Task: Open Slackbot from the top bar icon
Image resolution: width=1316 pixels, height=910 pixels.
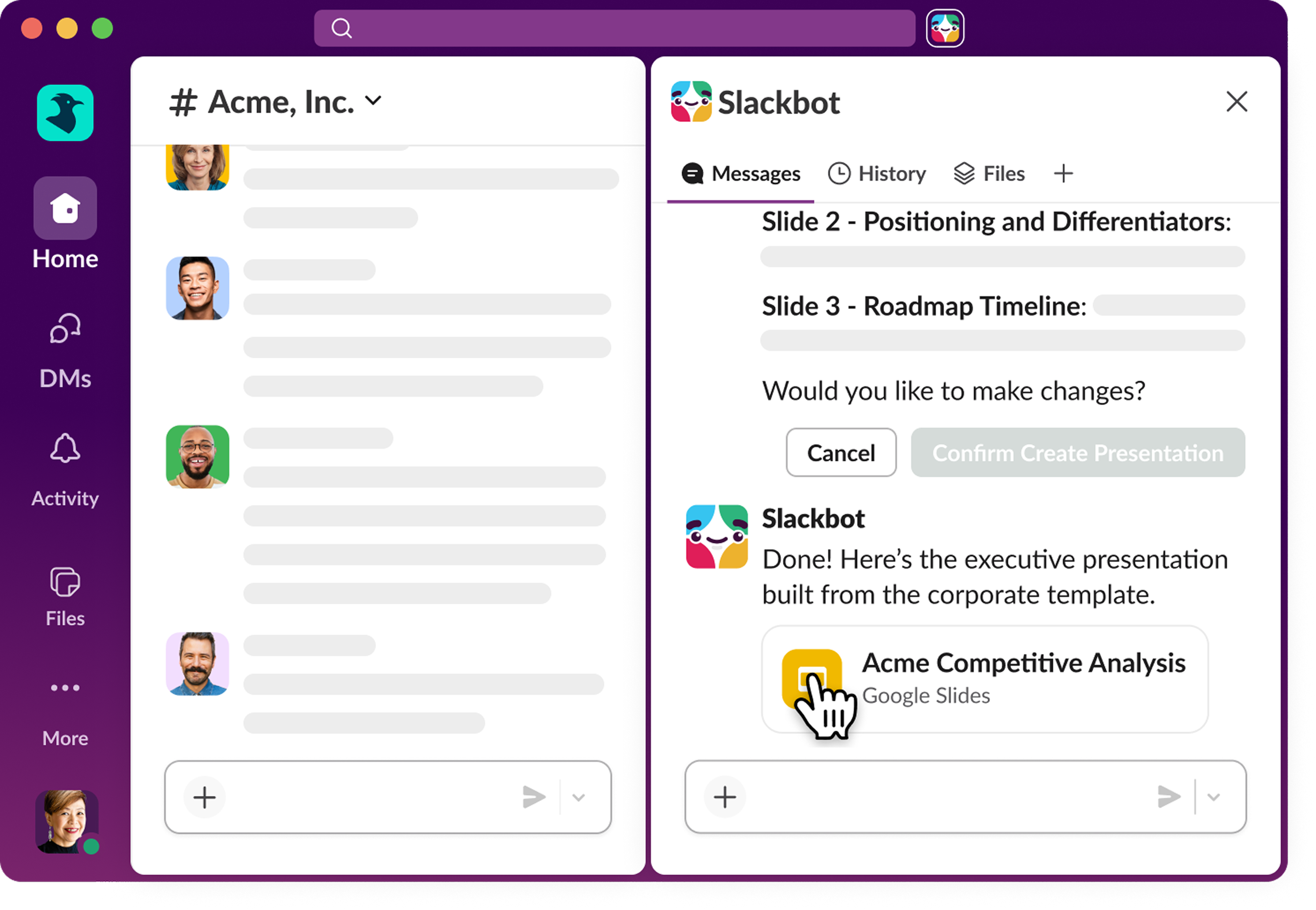Action: (945, 28)
